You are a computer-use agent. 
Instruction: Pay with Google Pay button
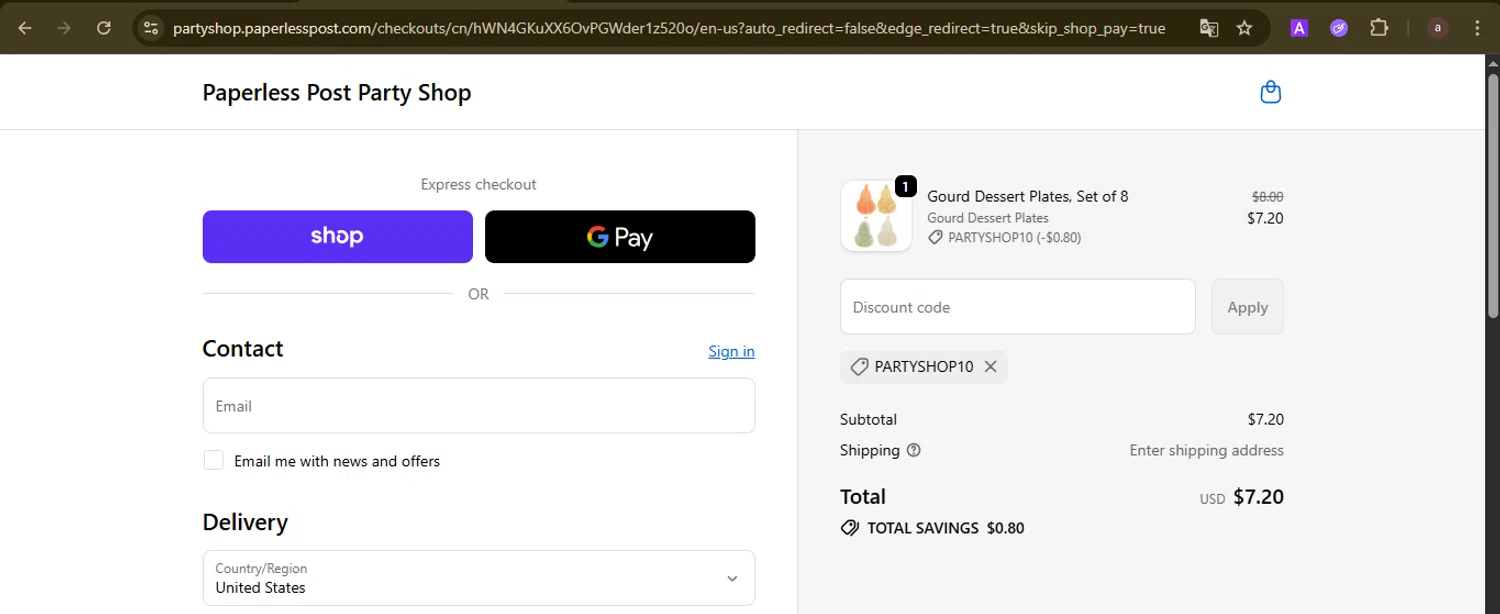(620, 237)
